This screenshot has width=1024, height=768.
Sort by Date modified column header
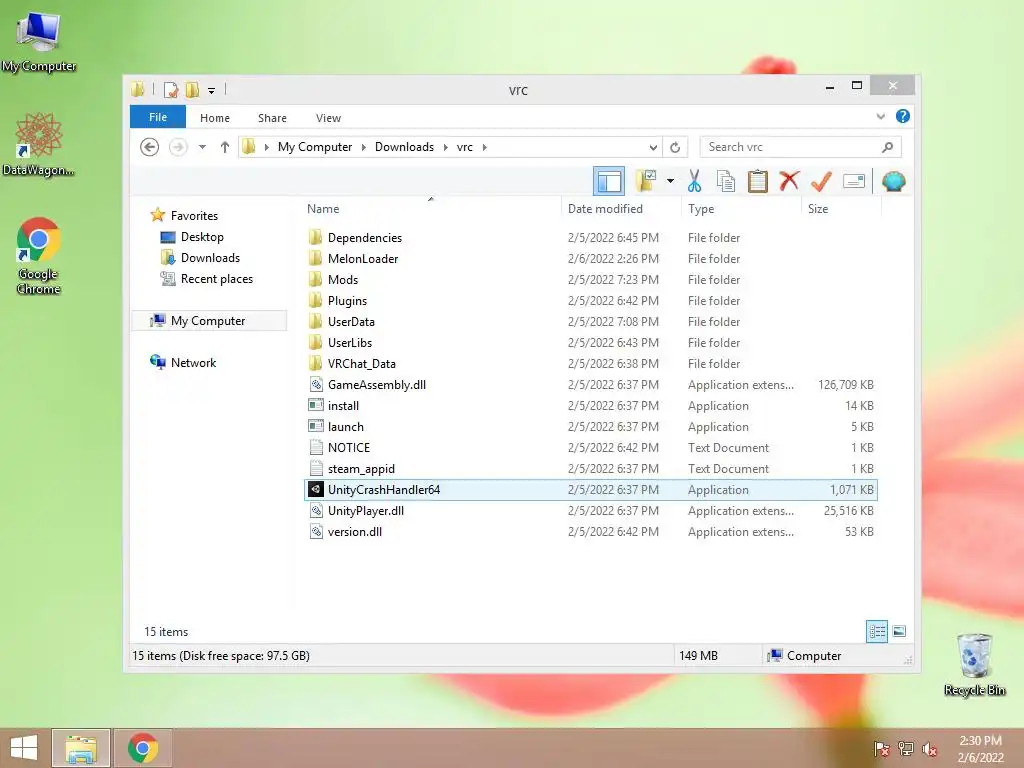coord(621,209)
